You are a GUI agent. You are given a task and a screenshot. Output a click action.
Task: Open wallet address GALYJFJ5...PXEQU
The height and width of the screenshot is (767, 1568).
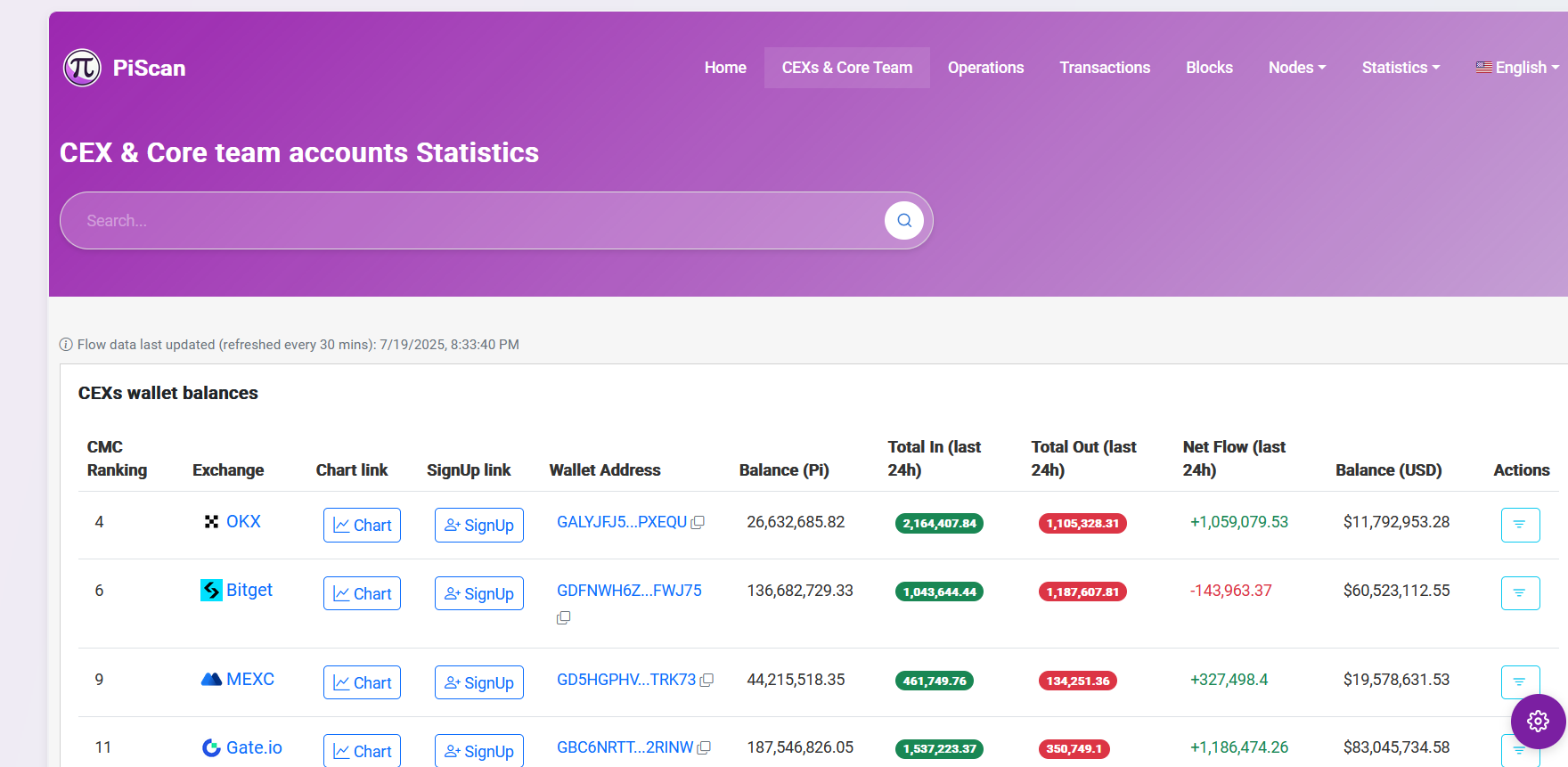622,522
